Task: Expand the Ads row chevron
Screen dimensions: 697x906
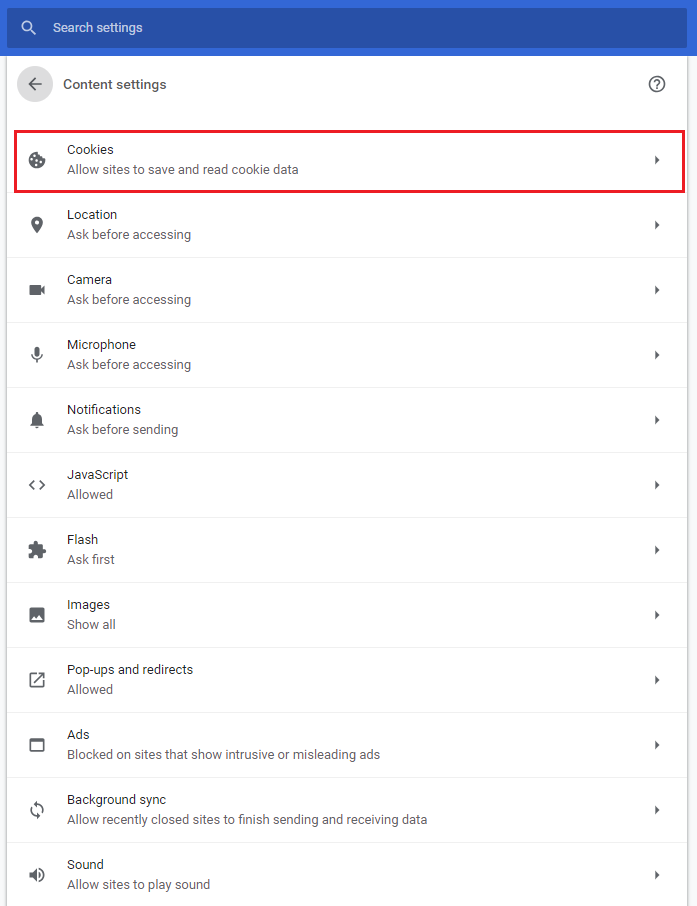Action: (x=657, y=745)
